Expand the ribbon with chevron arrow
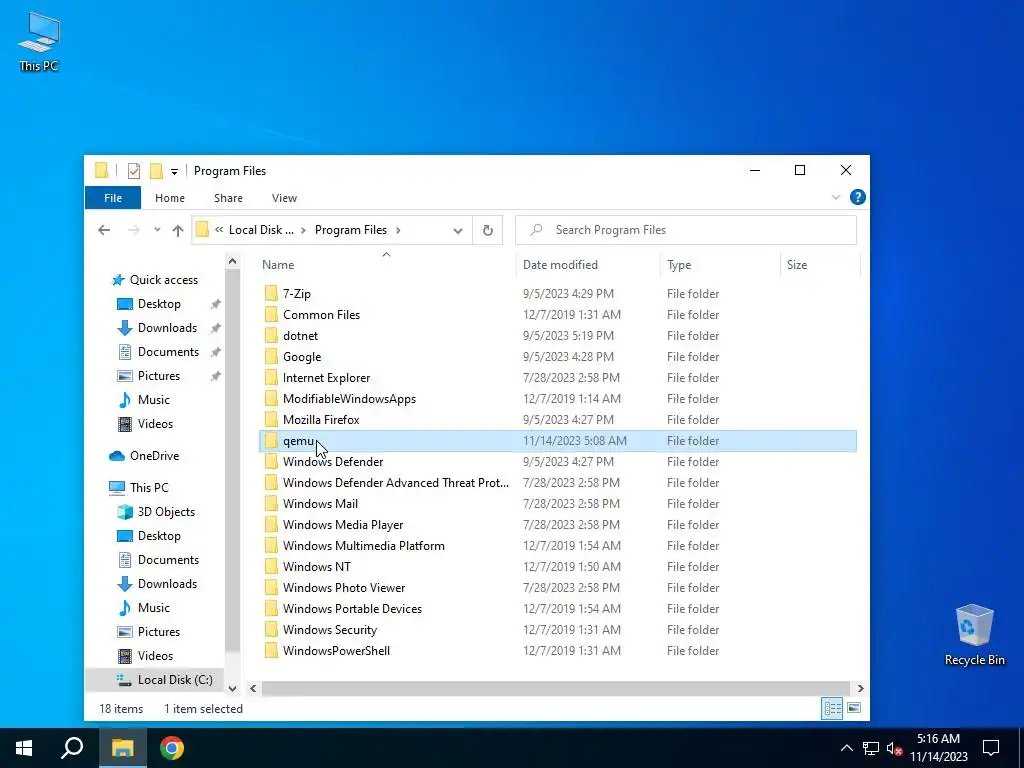Image resolution: width=1024 pixels, height=768 pixels. (x=836, y=197)
